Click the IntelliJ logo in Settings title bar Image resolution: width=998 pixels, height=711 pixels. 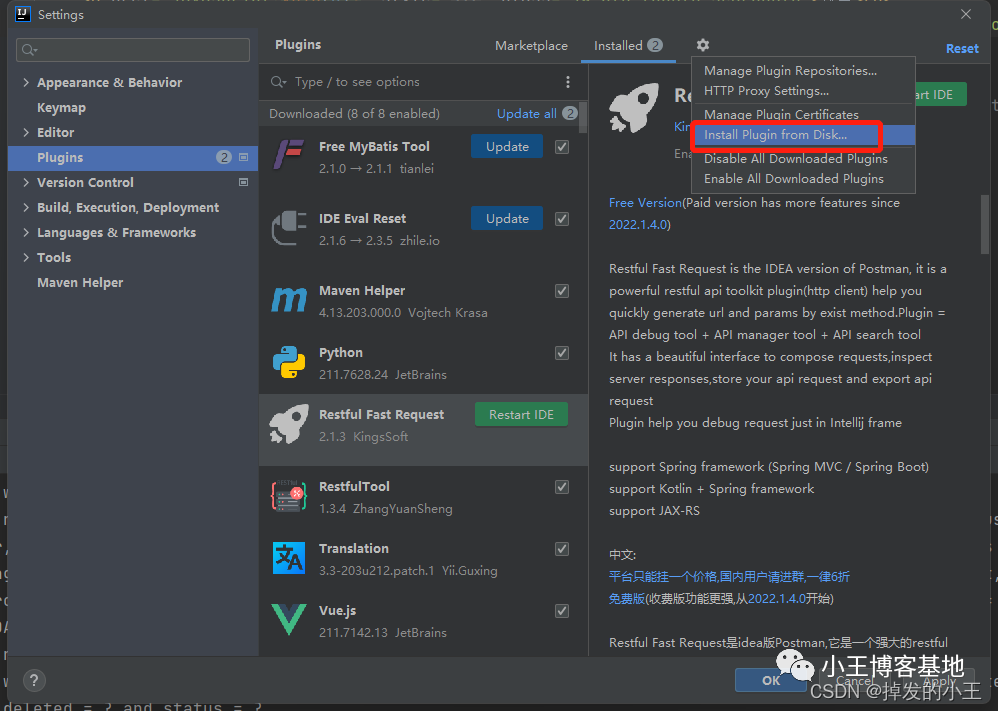point(23,14)
